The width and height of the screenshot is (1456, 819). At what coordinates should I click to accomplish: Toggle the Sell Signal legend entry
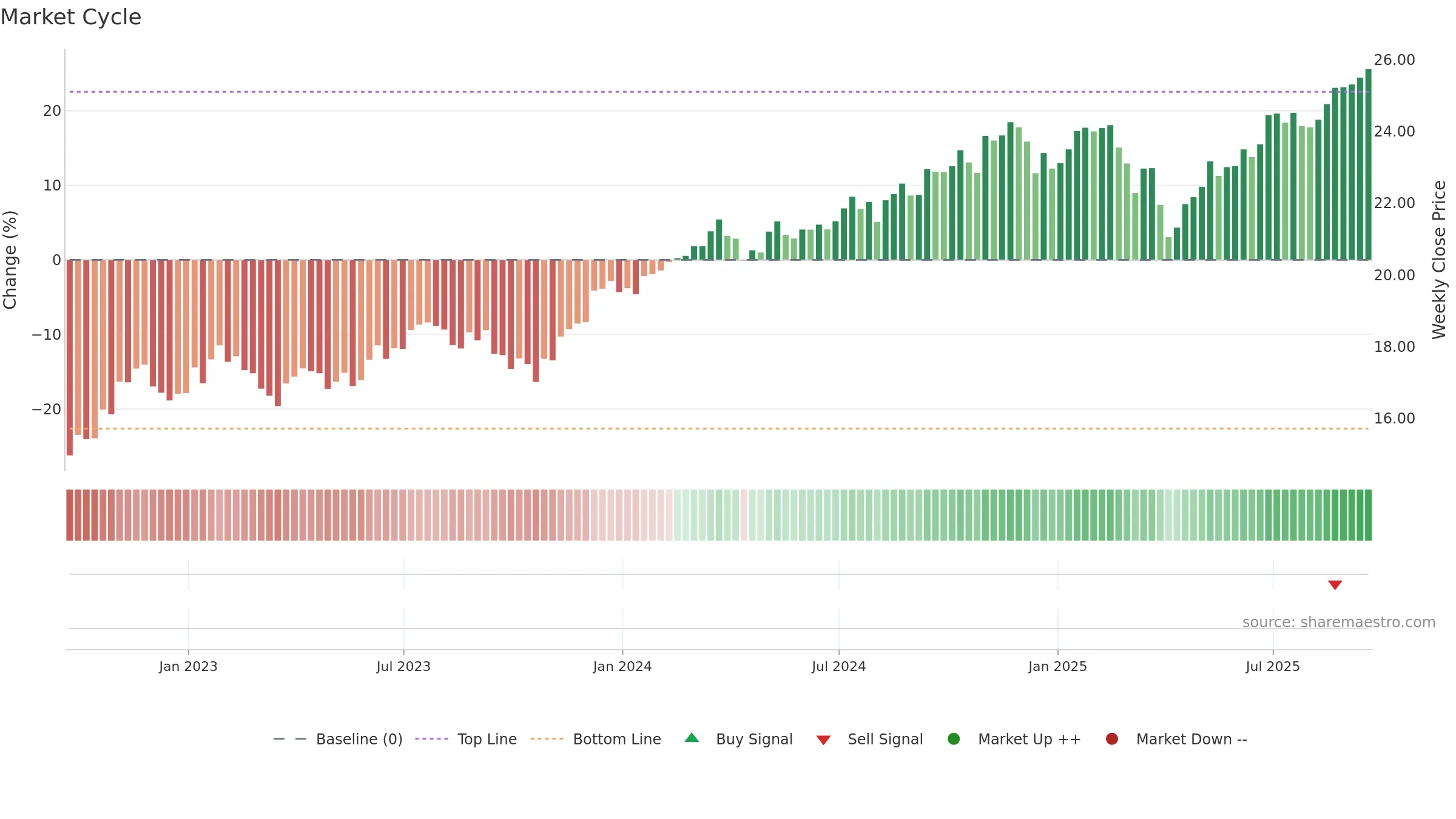pyautogui.click(x=869, y=739)
